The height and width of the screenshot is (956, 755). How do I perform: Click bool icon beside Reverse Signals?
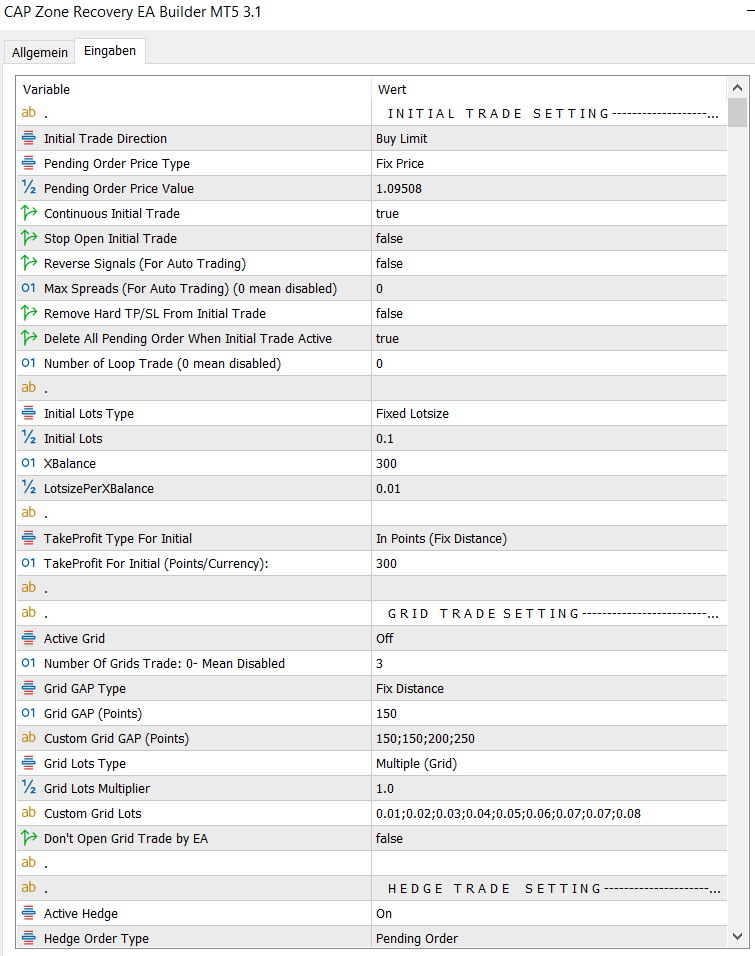29,263
